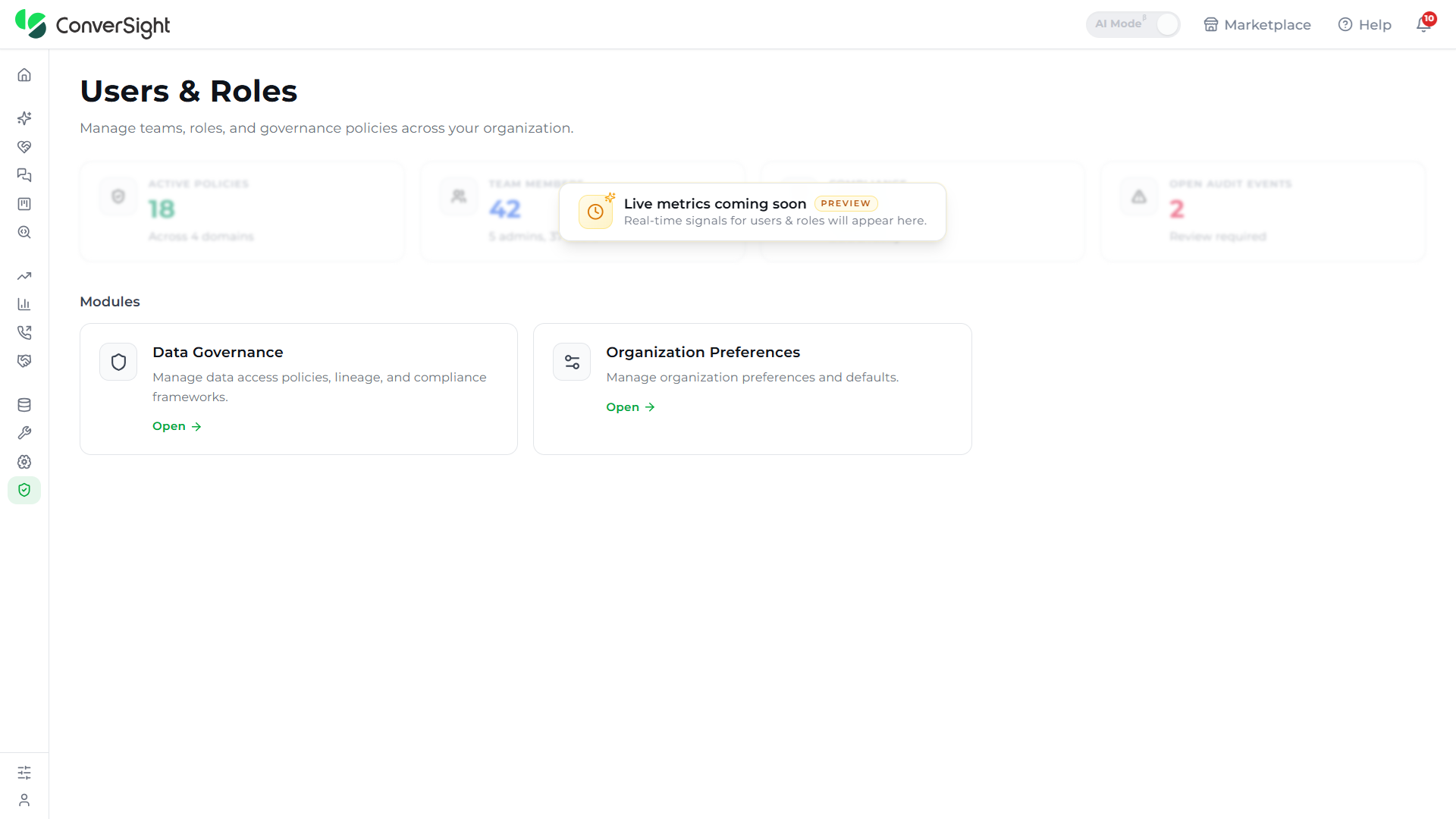Click the sliders icon on Organization Preferences card
Viewport: 1456px width, 819px height.
[572, 362]
